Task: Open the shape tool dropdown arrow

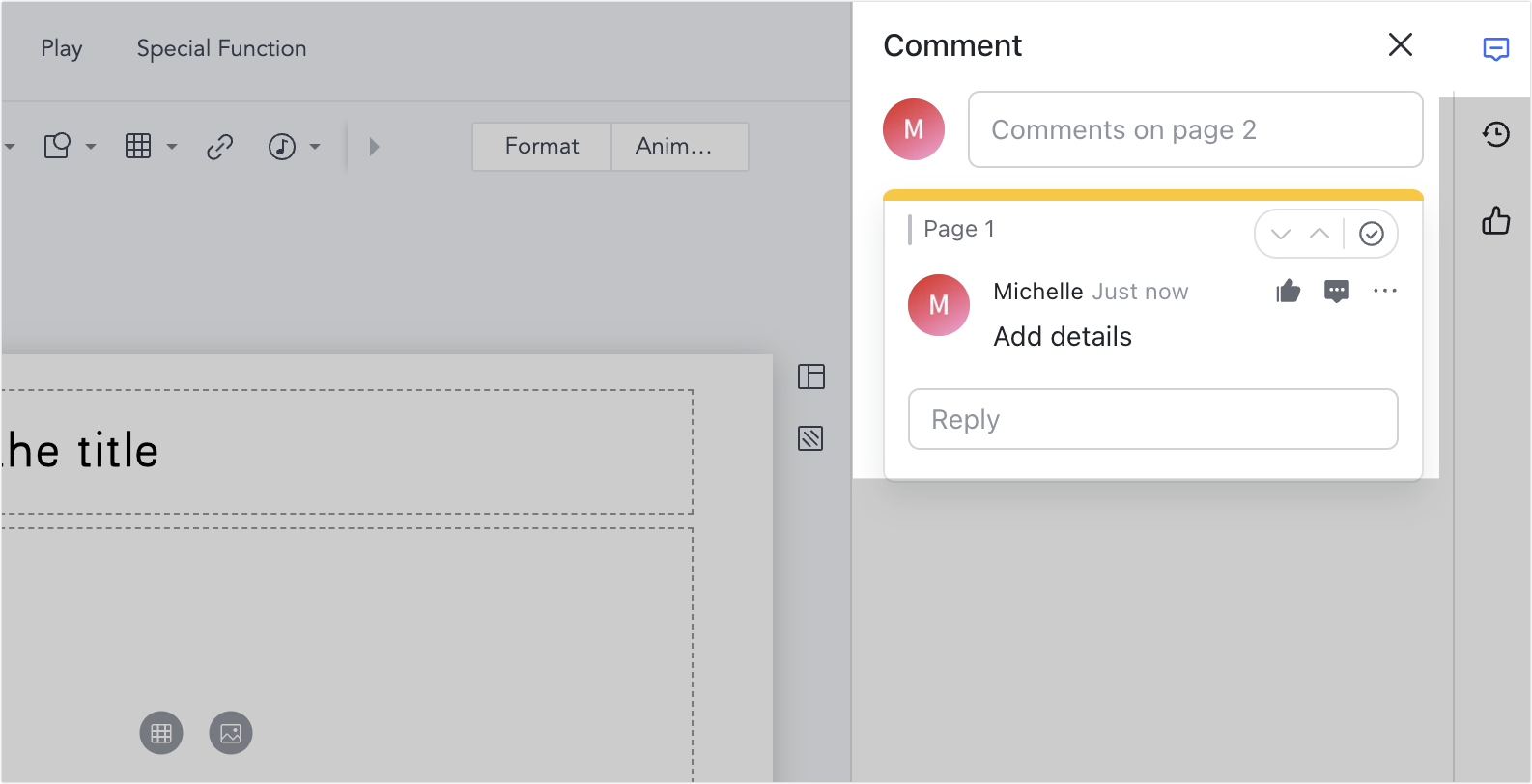Action: coord(90,147)
